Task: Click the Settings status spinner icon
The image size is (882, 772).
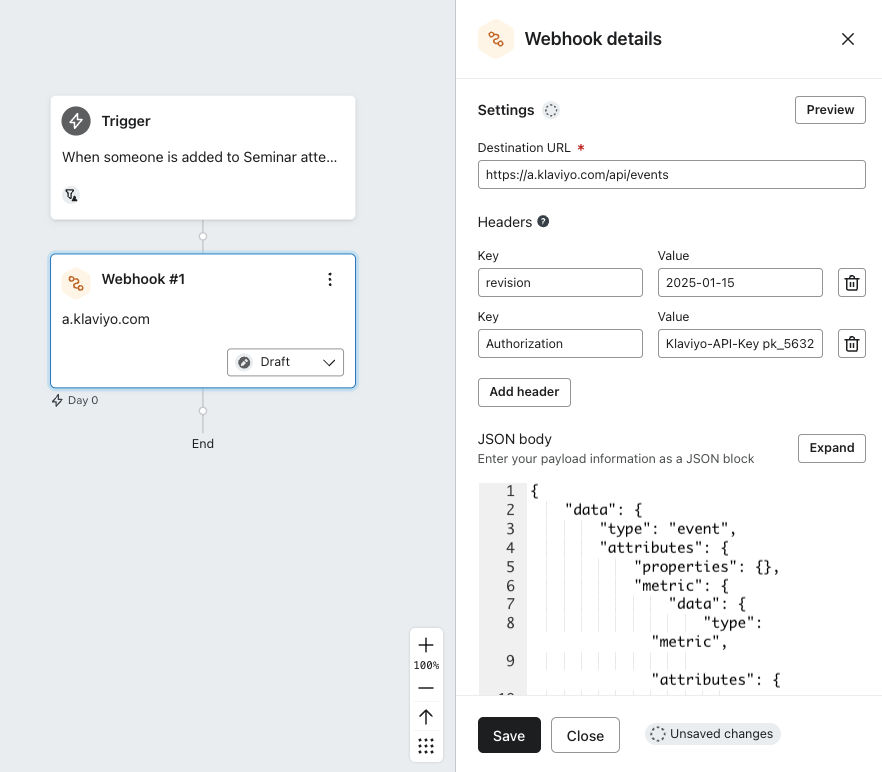Action: pyautogui.click(x=551, y=110)
